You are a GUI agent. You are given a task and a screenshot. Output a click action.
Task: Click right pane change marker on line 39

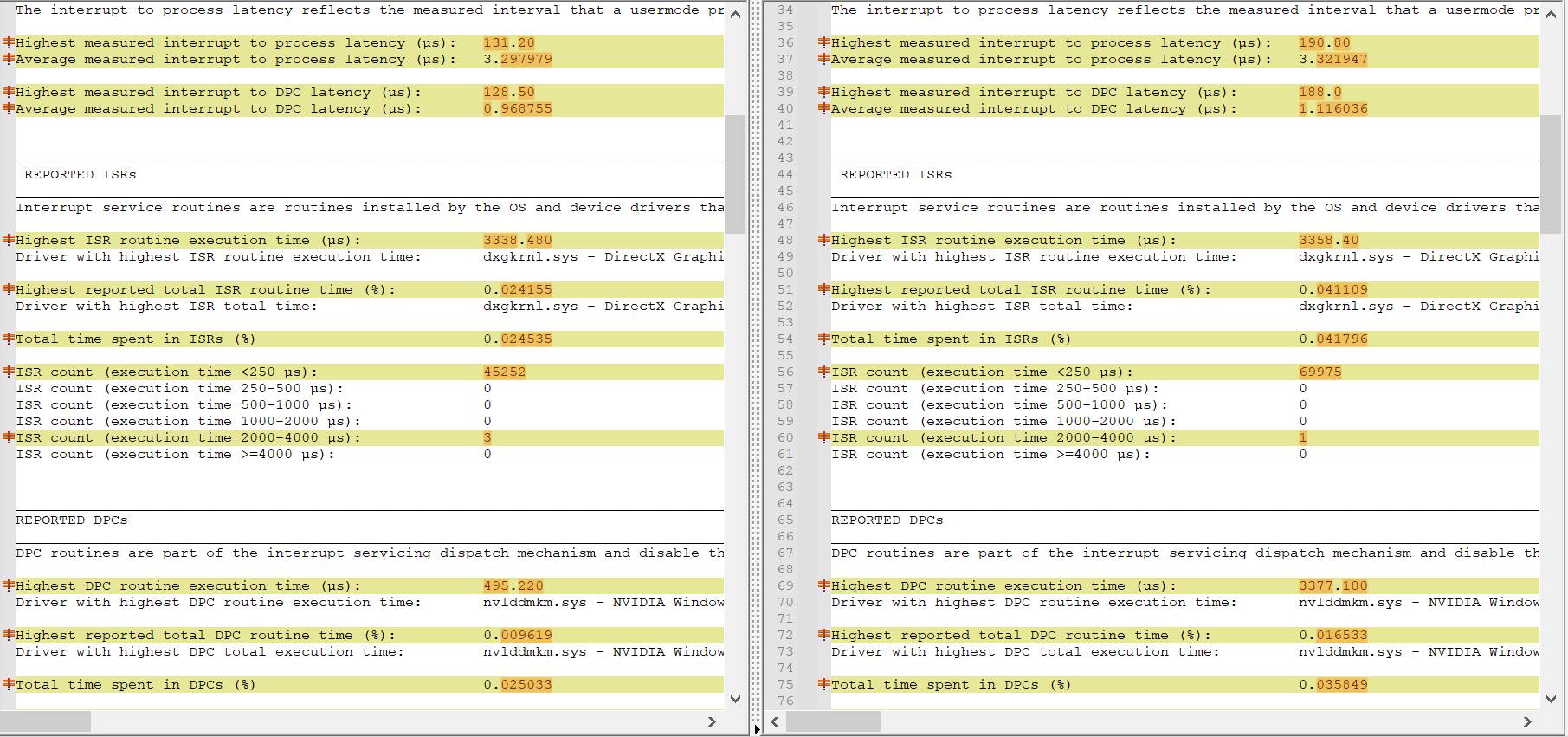(824, 92)
